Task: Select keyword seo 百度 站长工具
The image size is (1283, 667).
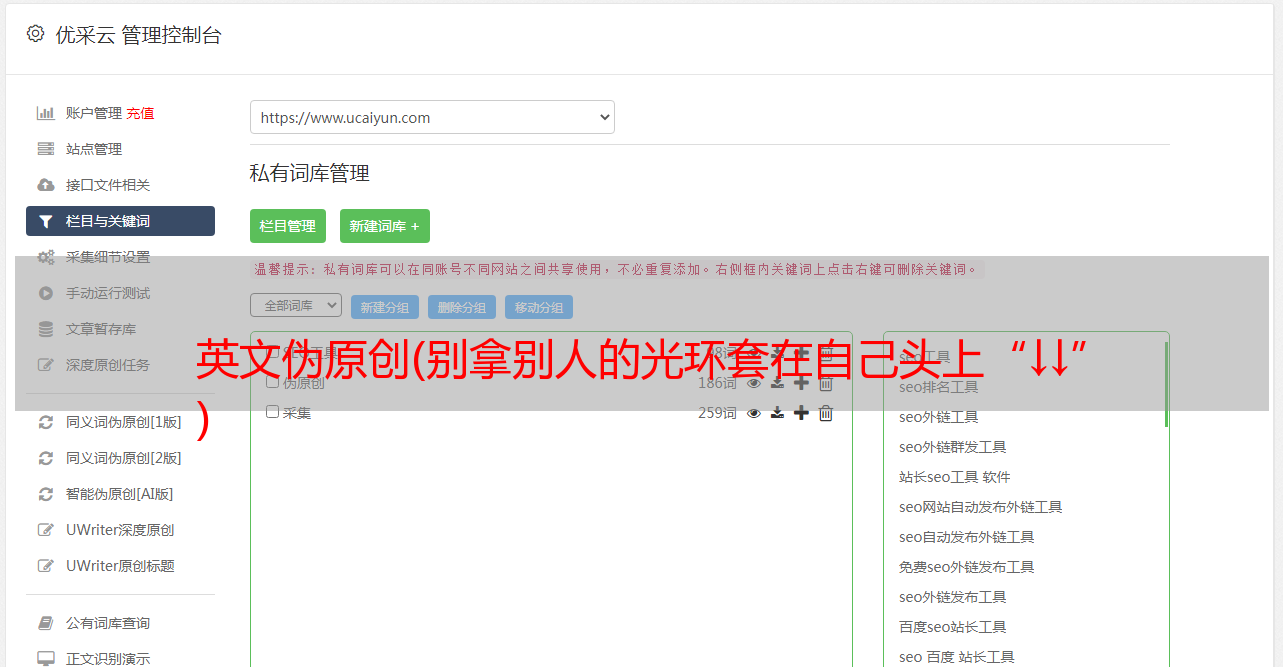Action: click(957, 657)
